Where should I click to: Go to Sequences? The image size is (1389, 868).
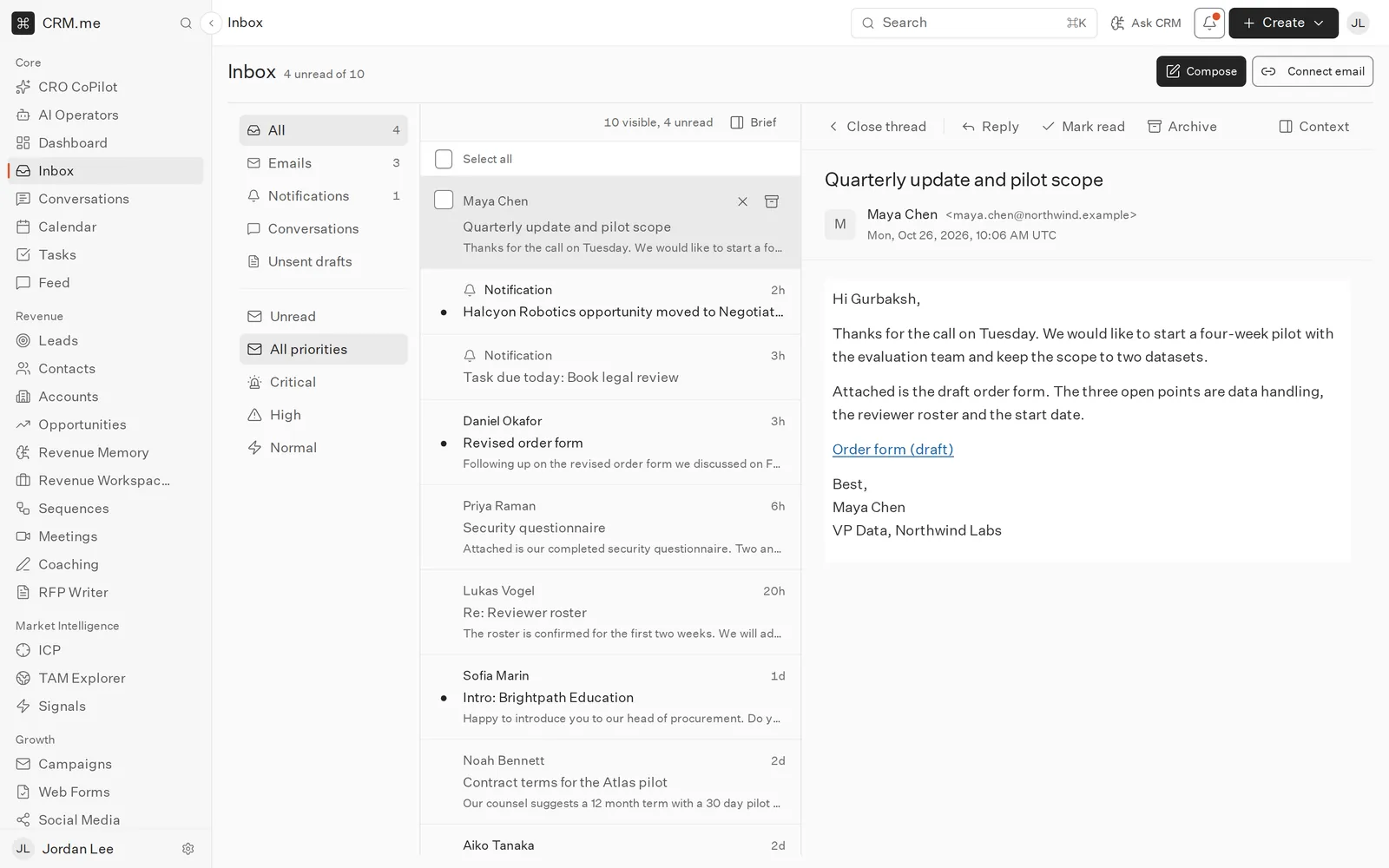[106, 509]
